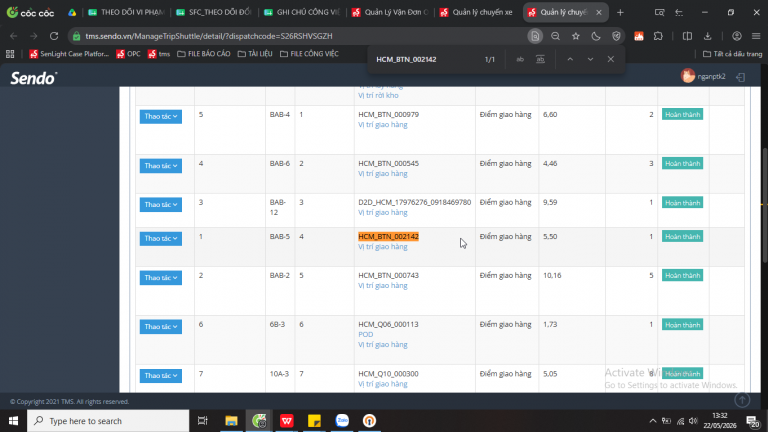This screenshot has height=432, width=768.
Task: Open browser downloads icon
Action: point(707,36)
